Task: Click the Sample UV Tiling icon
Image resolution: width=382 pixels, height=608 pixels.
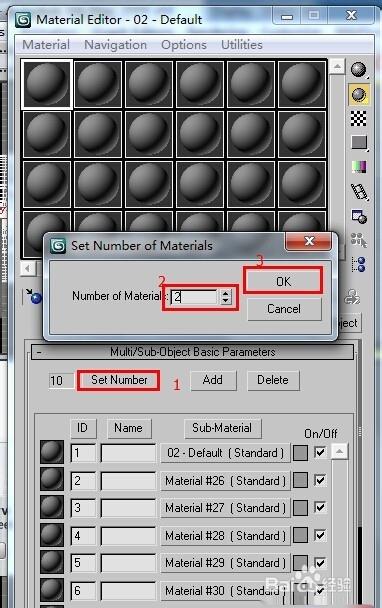Action: [x=358, y=142]
